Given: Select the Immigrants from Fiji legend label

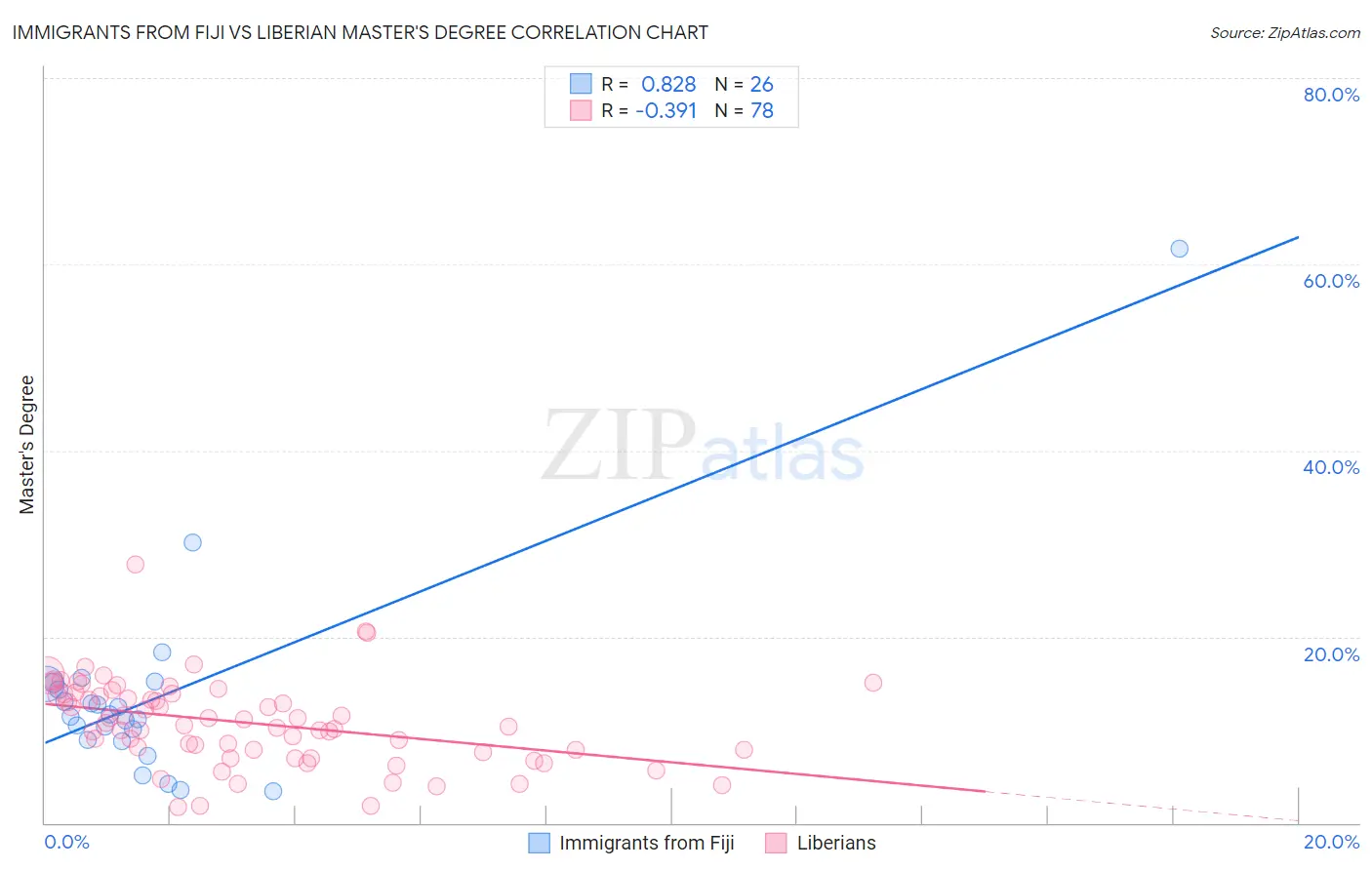Looking at the screenshot, I should (647, 843).
